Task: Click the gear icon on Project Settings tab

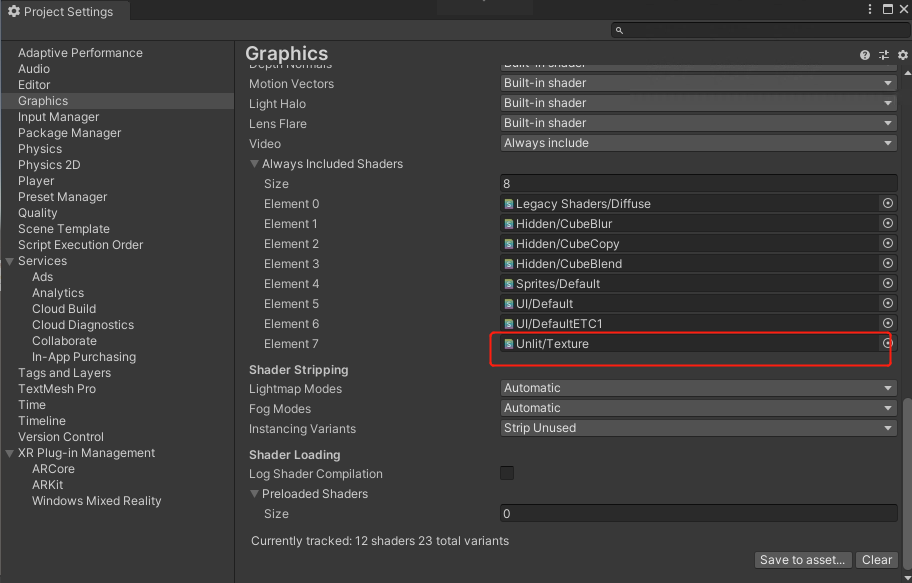Action: pos(14,11)
